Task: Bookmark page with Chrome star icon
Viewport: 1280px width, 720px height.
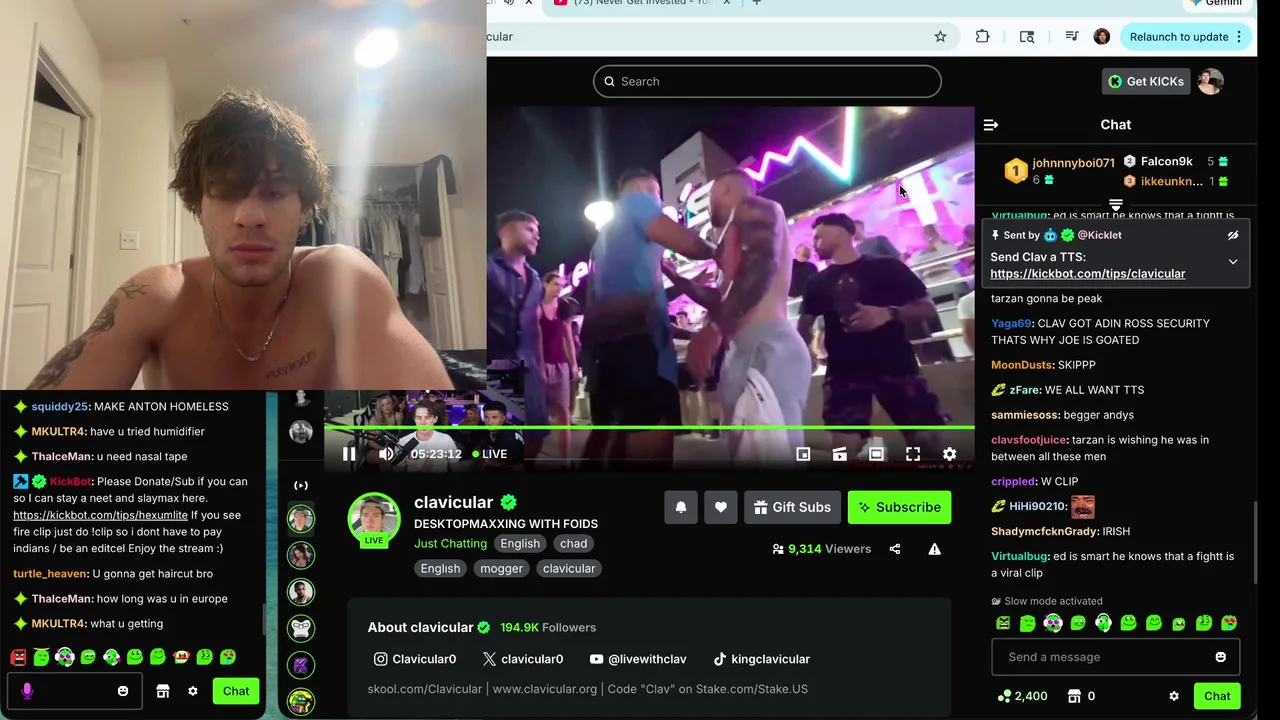Action: (940, 37)
